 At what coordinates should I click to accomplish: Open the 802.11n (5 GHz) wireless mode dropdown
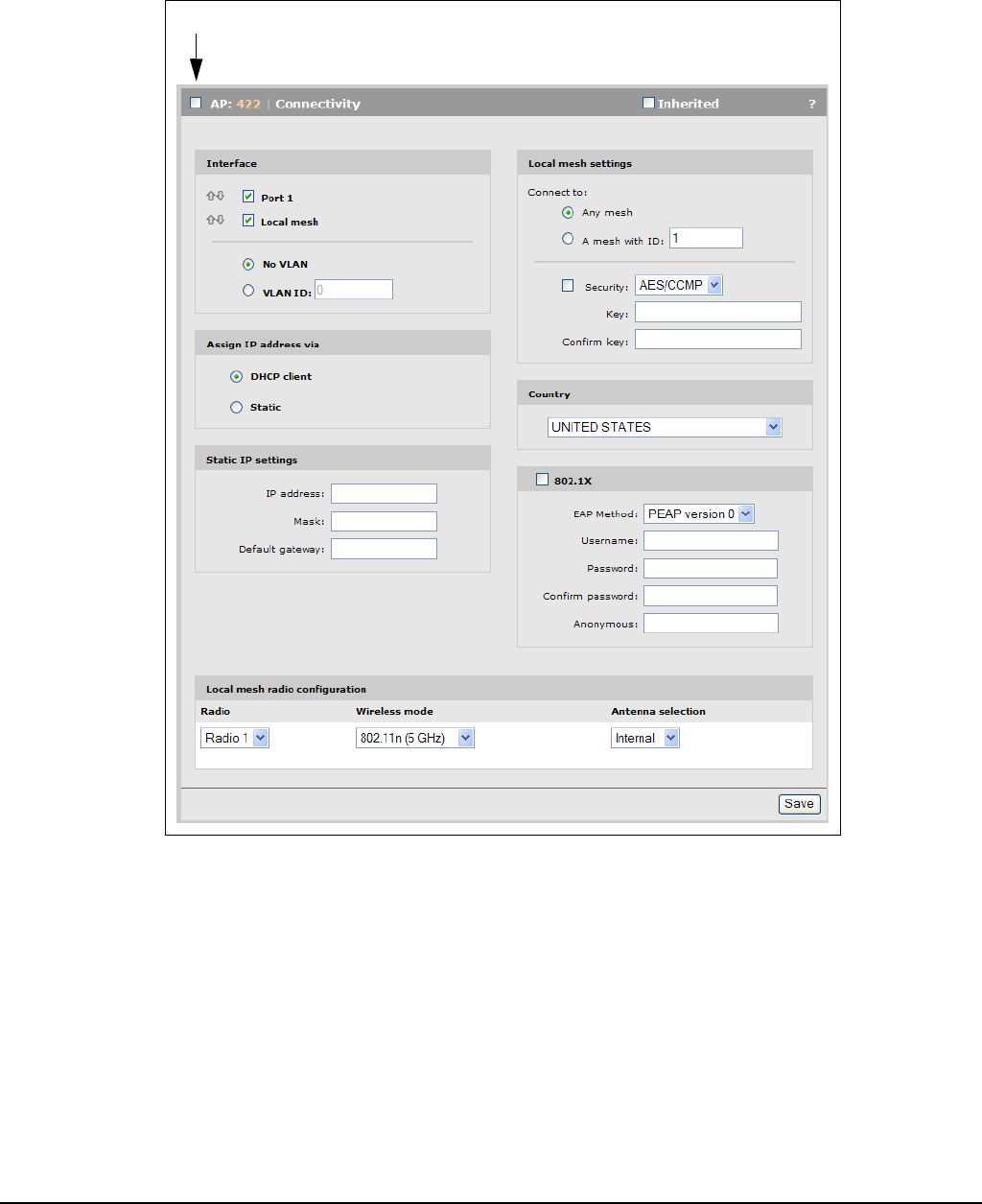415,738
